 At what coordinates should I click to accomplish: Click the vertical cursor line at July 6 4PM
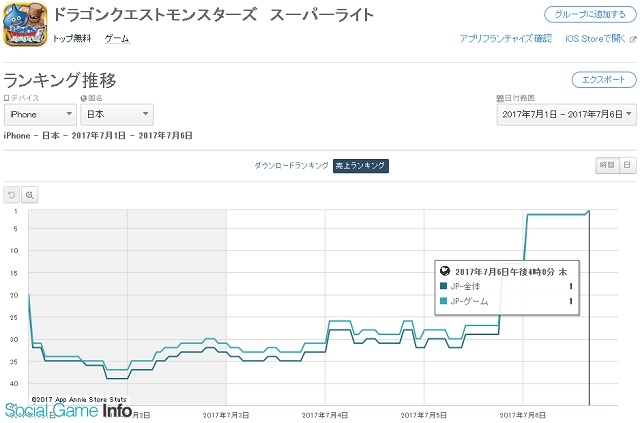(x=589, y=307)
